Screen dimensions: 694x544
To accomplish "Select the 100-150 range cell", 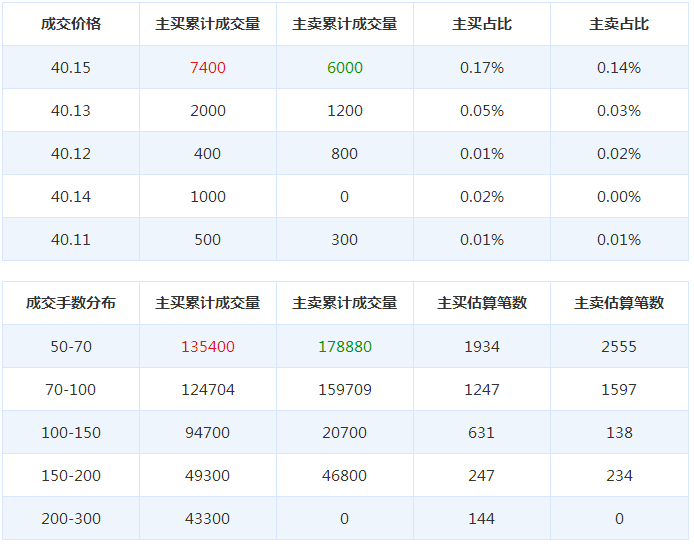I will [x=71, y=432].
